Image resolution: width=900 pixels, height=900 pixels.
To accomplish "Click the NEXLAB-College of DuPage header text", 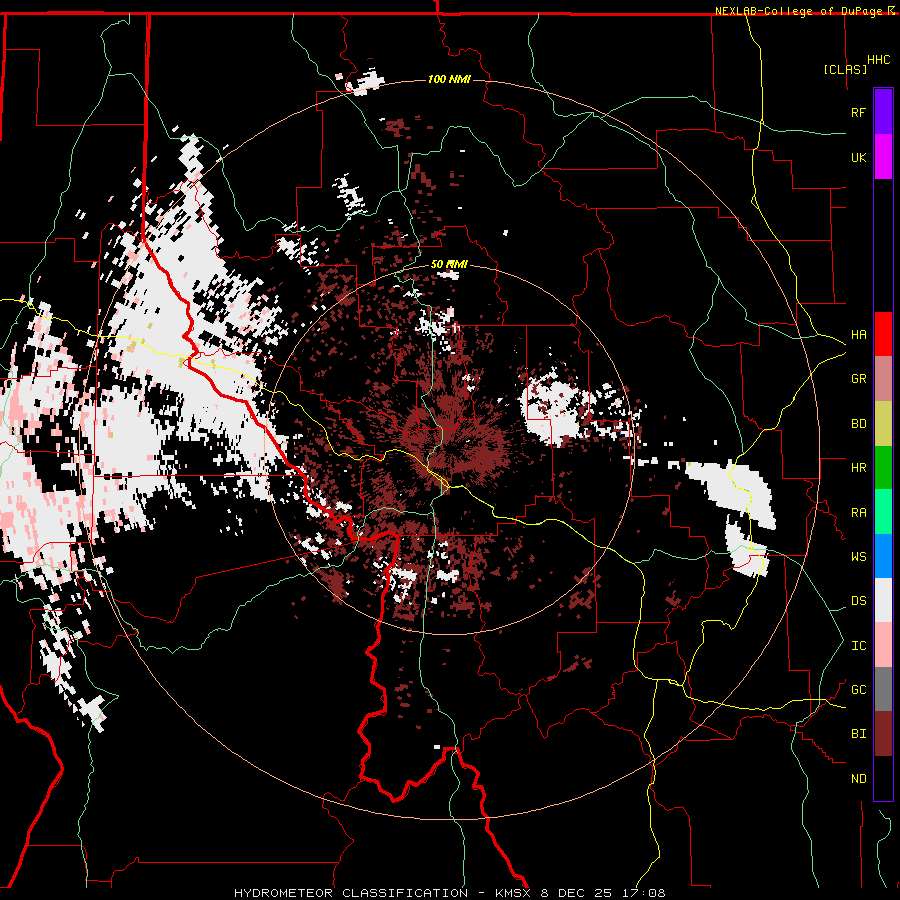I will click(x=801, y=11).
